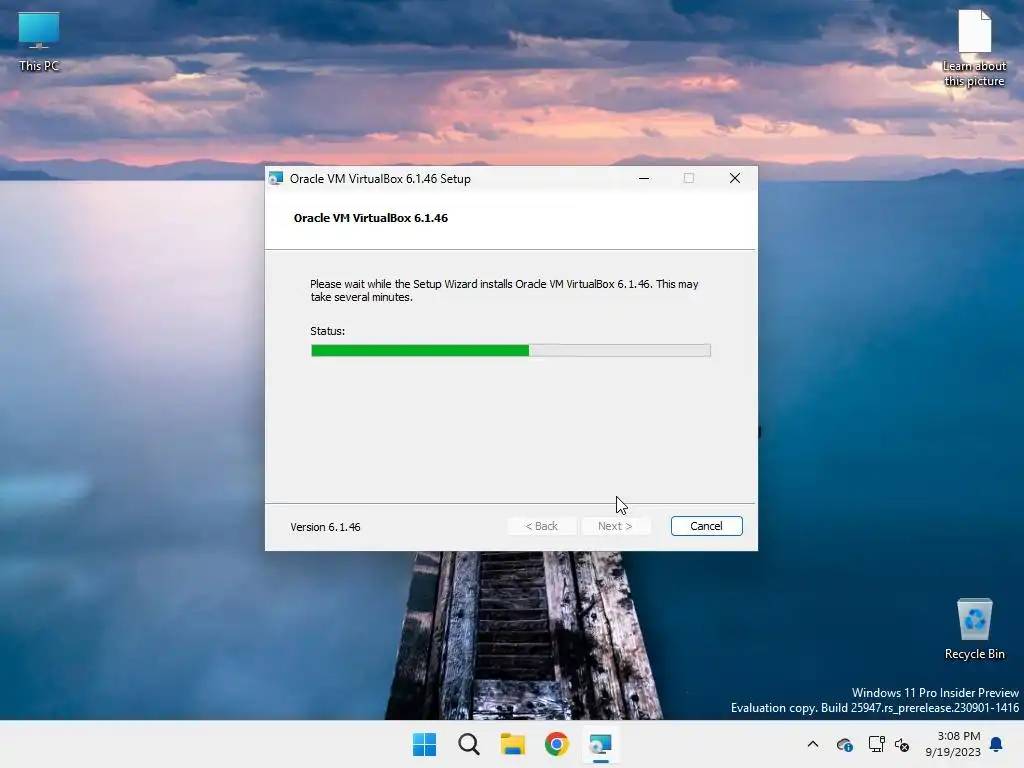The image size is (1024, 768).
Task: Close the VirtualBox Setup window
Action: coord(735,178)
